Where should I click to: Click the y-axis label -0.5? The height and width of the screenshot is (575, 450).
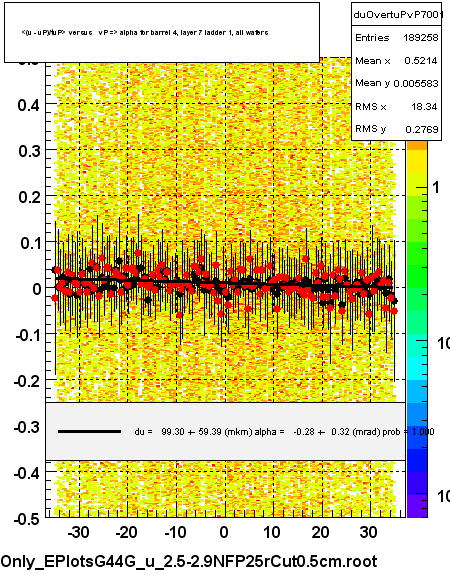tap(27, 519)
